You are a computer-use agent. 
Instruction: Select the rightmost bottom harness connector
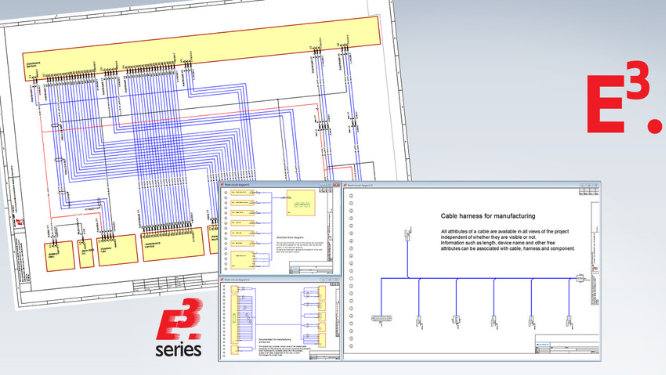tap(569, 321)
